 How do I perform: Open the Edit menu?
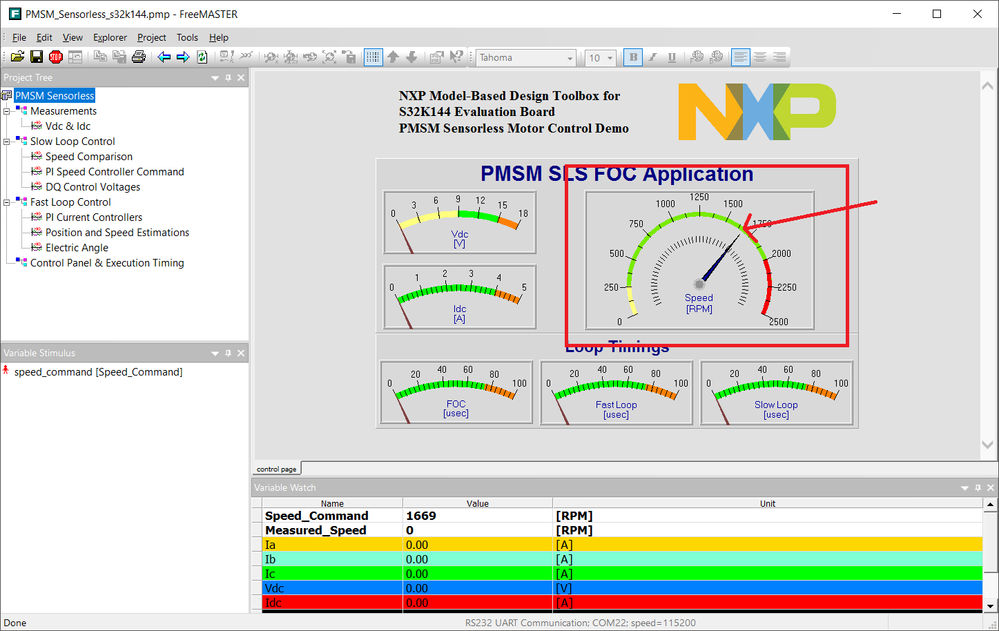(44, 38)
